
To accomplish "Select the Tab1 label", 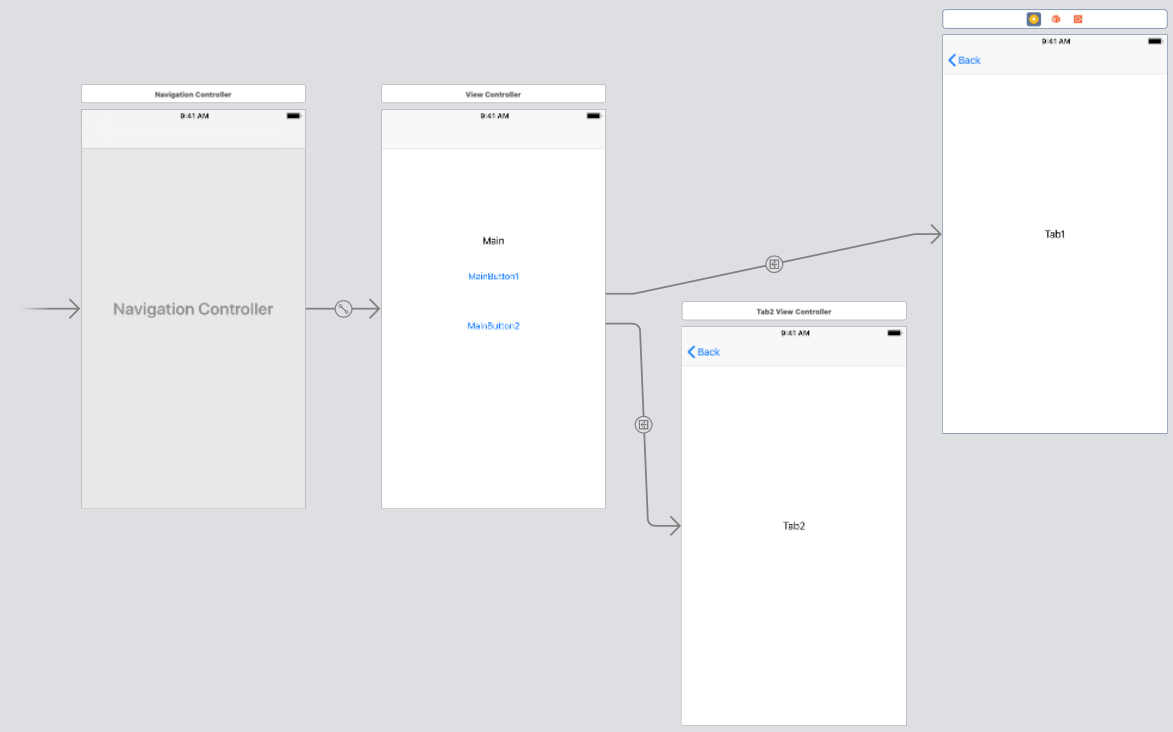I will tap(1055, 234).
